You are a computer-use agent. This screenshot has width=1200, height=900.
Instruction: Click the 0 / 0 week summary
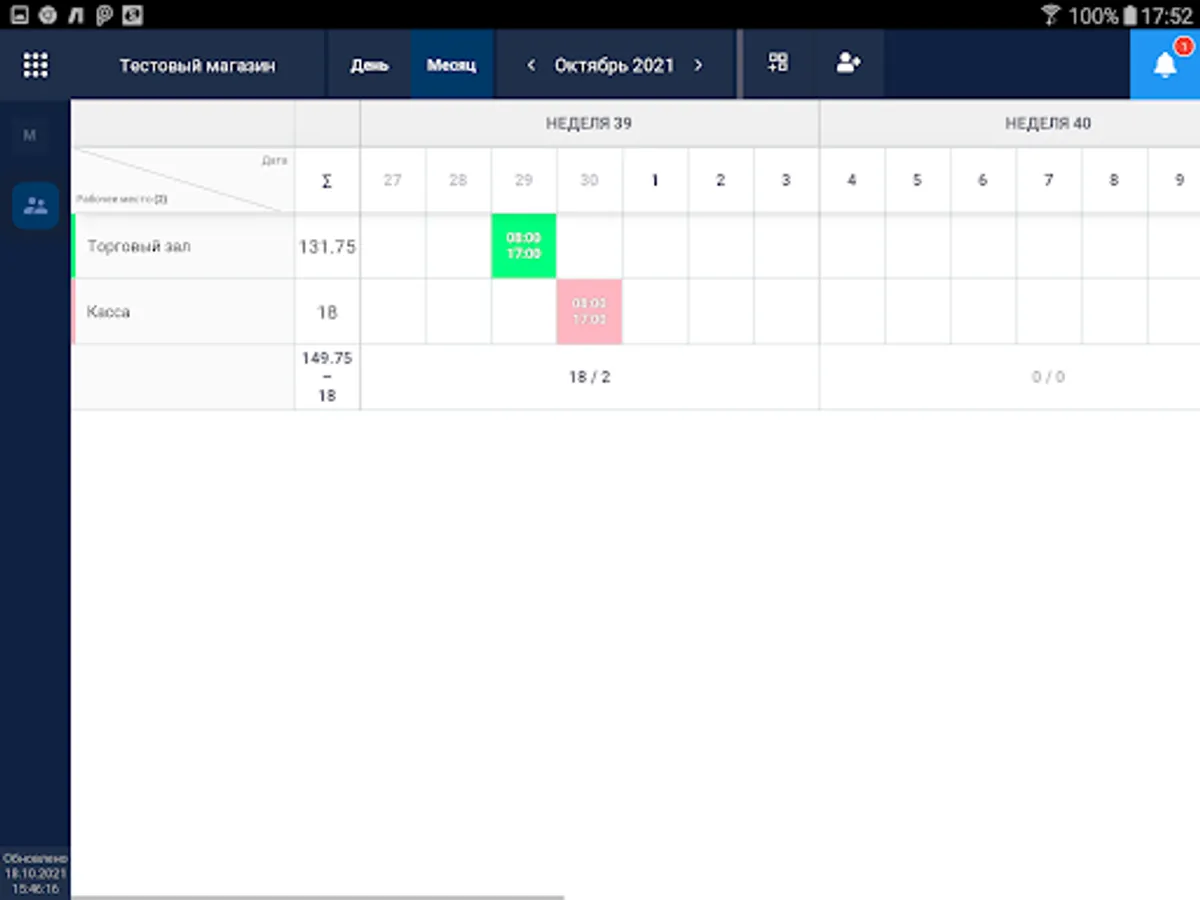[1048, 377]
